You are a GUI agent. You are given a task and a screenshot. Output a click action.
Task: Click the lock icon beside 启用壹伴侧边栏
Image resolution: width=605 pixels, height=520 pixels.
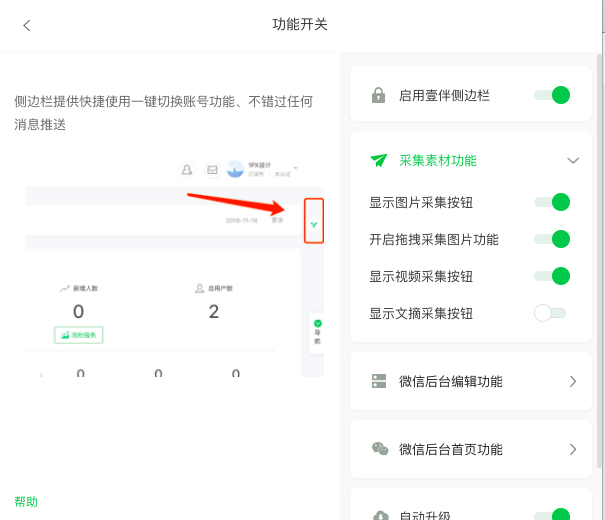coord(379,96)
